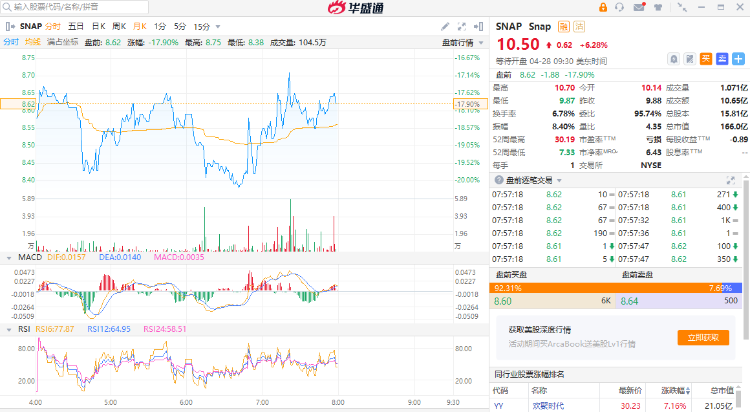Click the blue 卖 sell button
Screen dimensions: 750x412
[x=722, y=59]
